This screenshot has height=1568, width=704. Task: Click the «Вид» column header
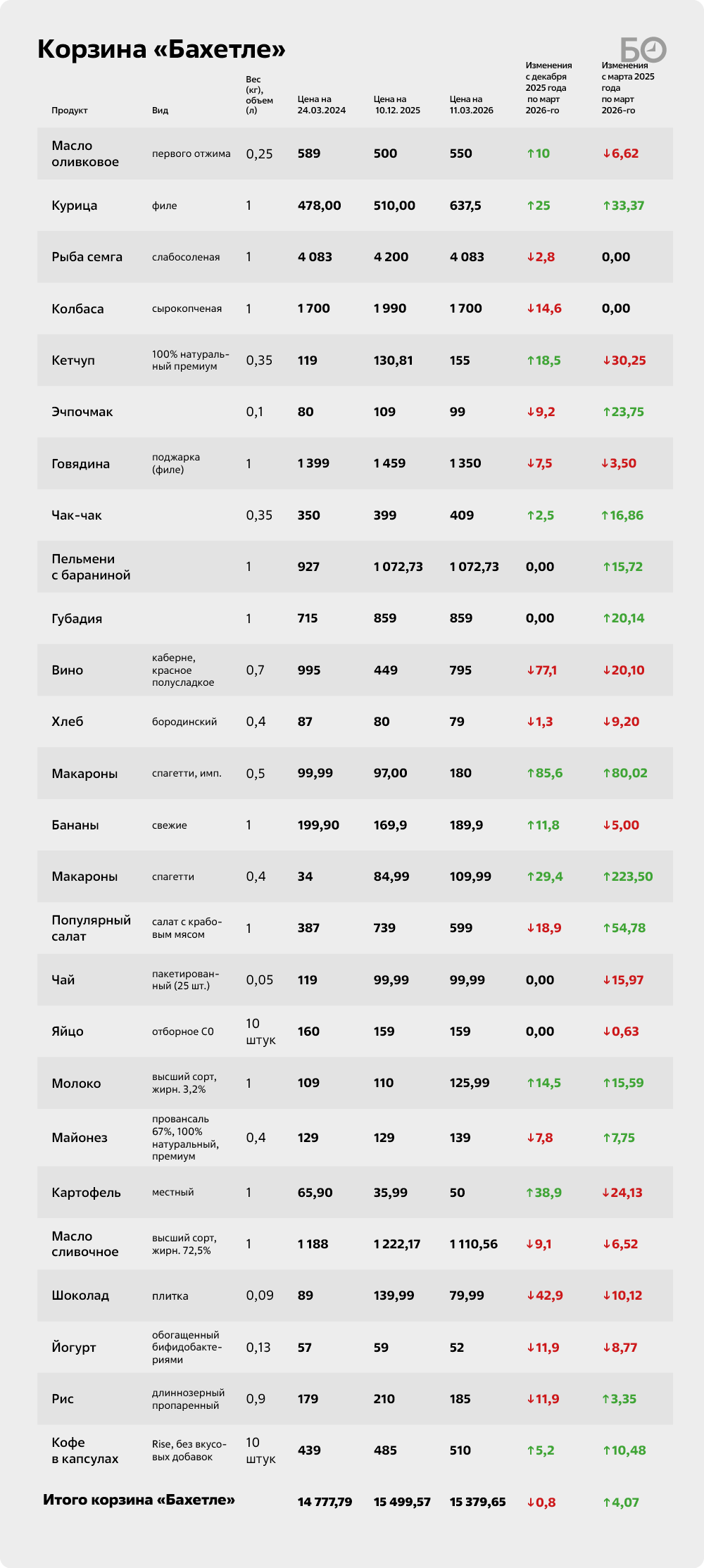click(x=160, y=111)
